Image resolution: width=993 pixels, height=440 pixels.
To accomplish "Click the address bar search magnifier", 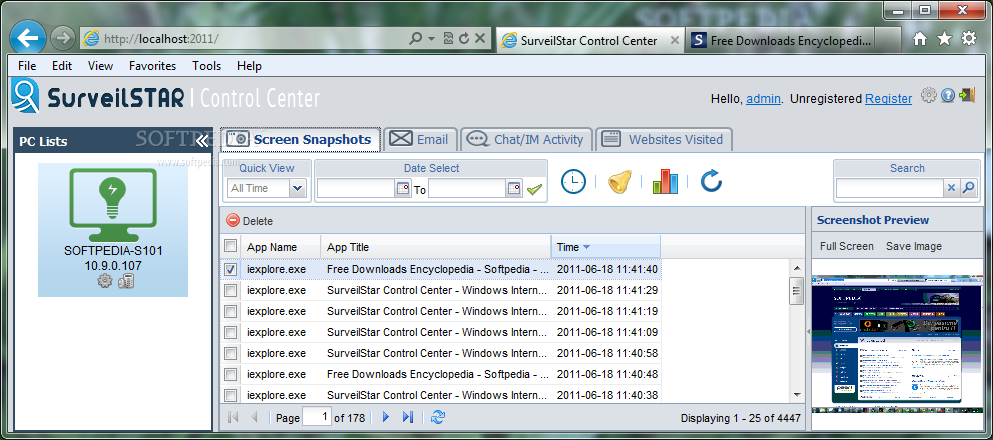I will pos(415,39).
